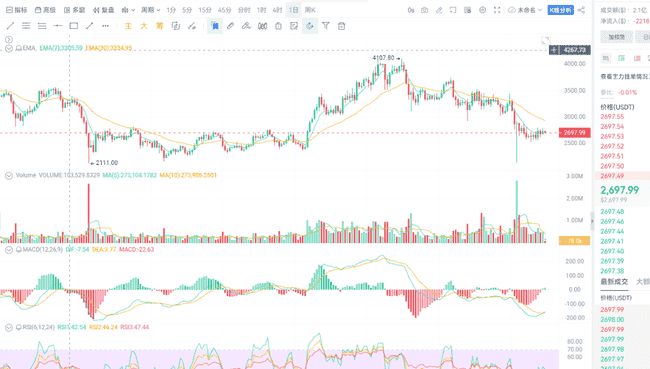The width and height of the screenshot is (650, 369).
Task: Toggle the highlighted eraser visibility tool
Action: [x=310, y=26]
